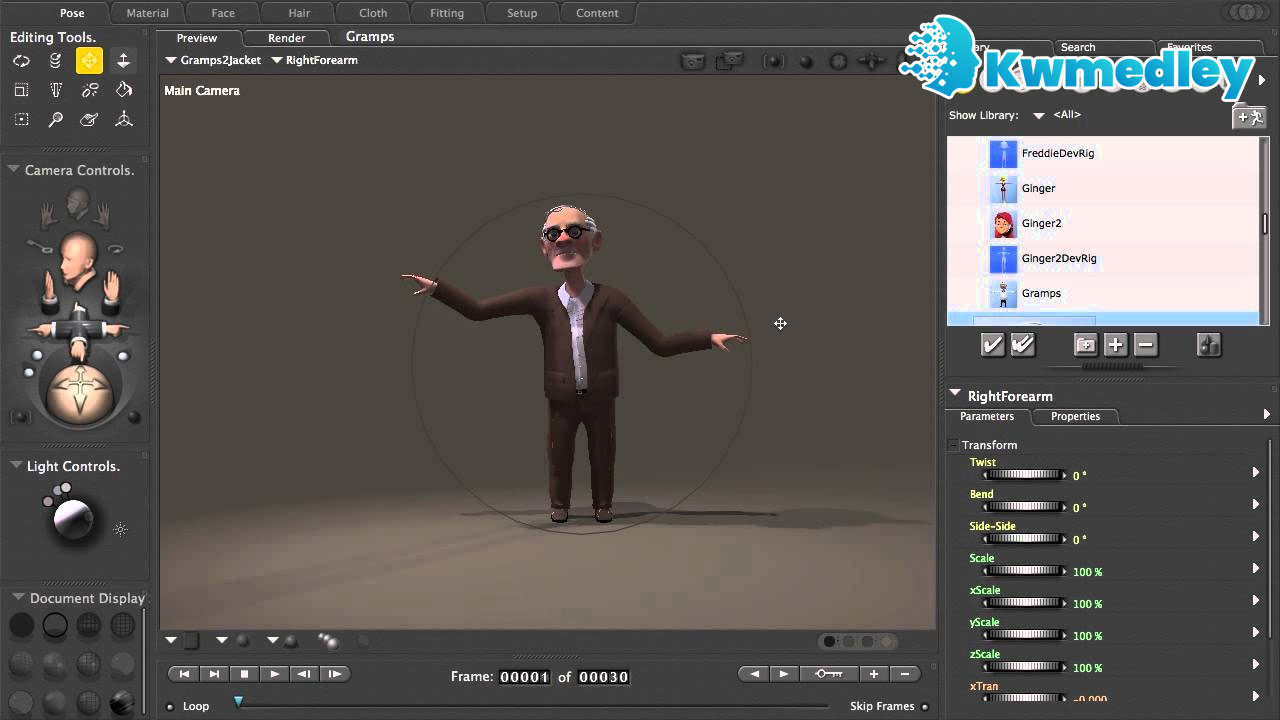Pick the Magnifier zoom tool
This screenshot has width=1280, height=720.
[55, 119]
